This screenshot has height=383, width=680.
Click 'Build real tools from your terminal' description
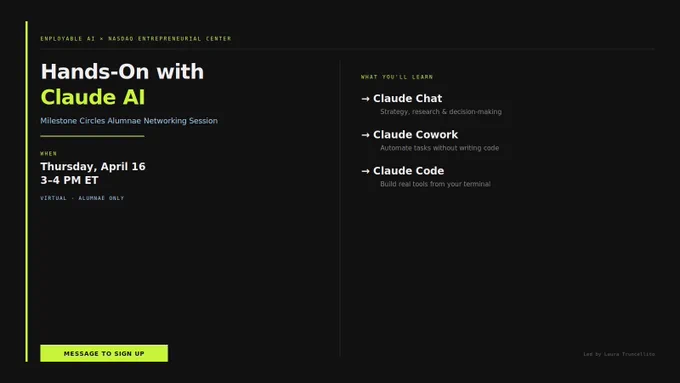435,184
